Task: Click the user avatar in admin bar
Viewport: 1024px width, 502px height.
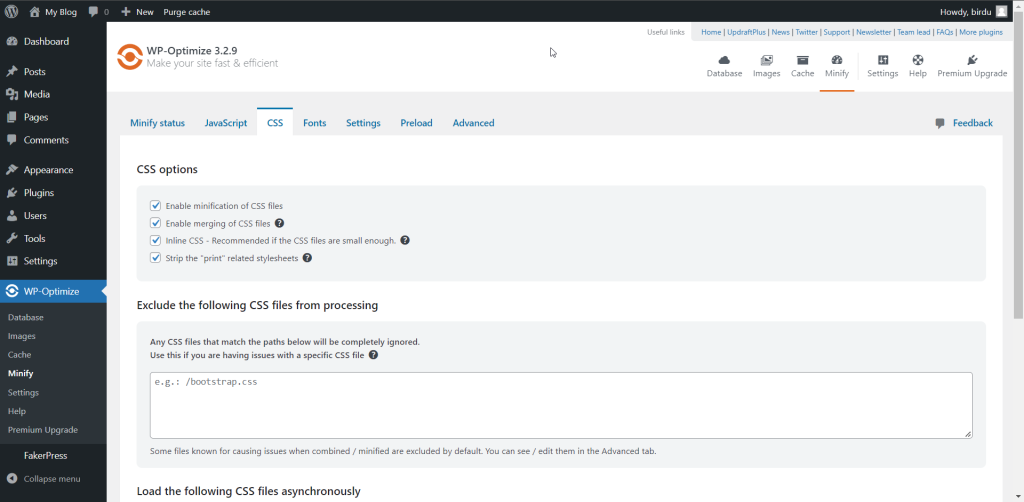Action: coord(1001,12)
